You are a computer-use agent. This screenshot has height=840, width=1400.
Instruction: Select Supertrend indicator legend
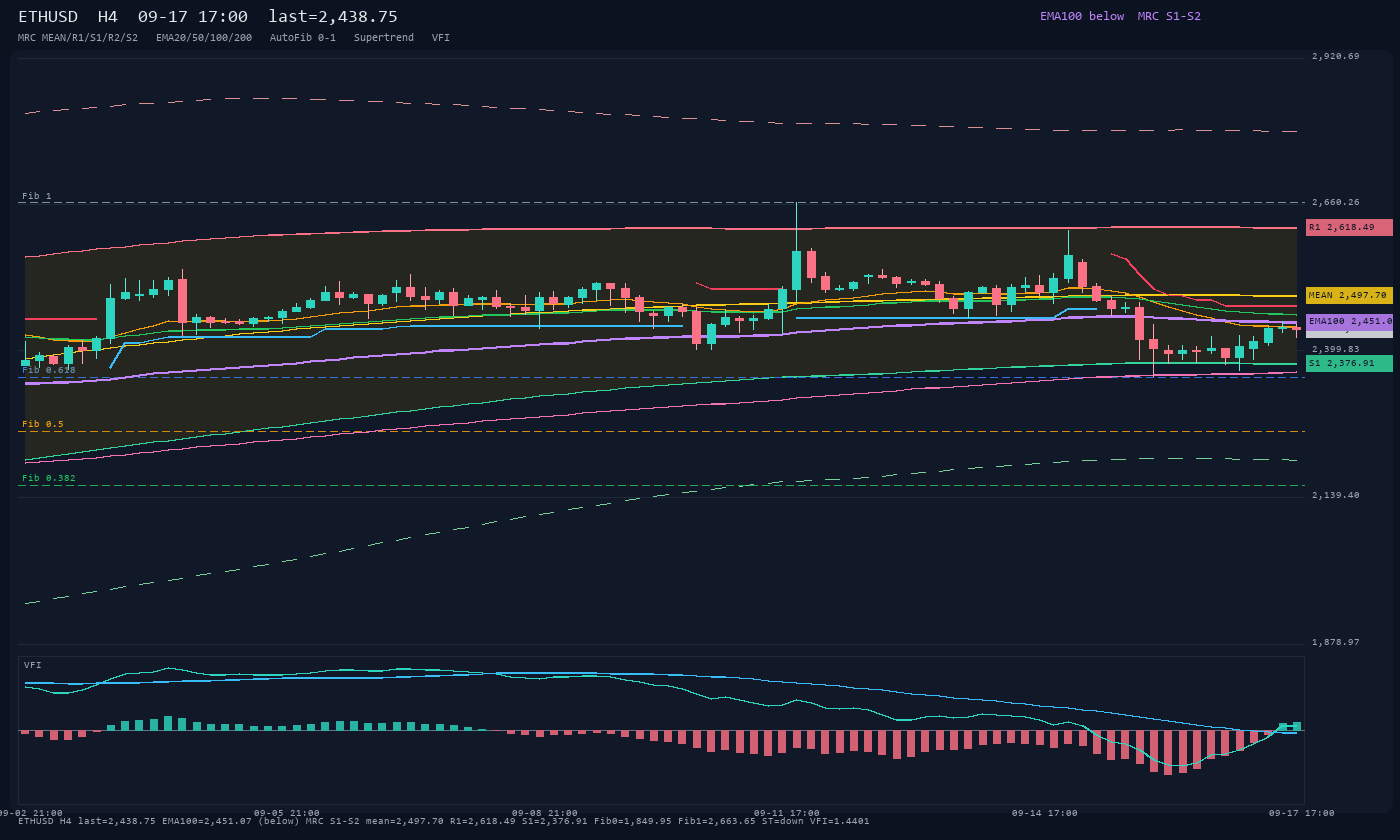pos(384,38)
